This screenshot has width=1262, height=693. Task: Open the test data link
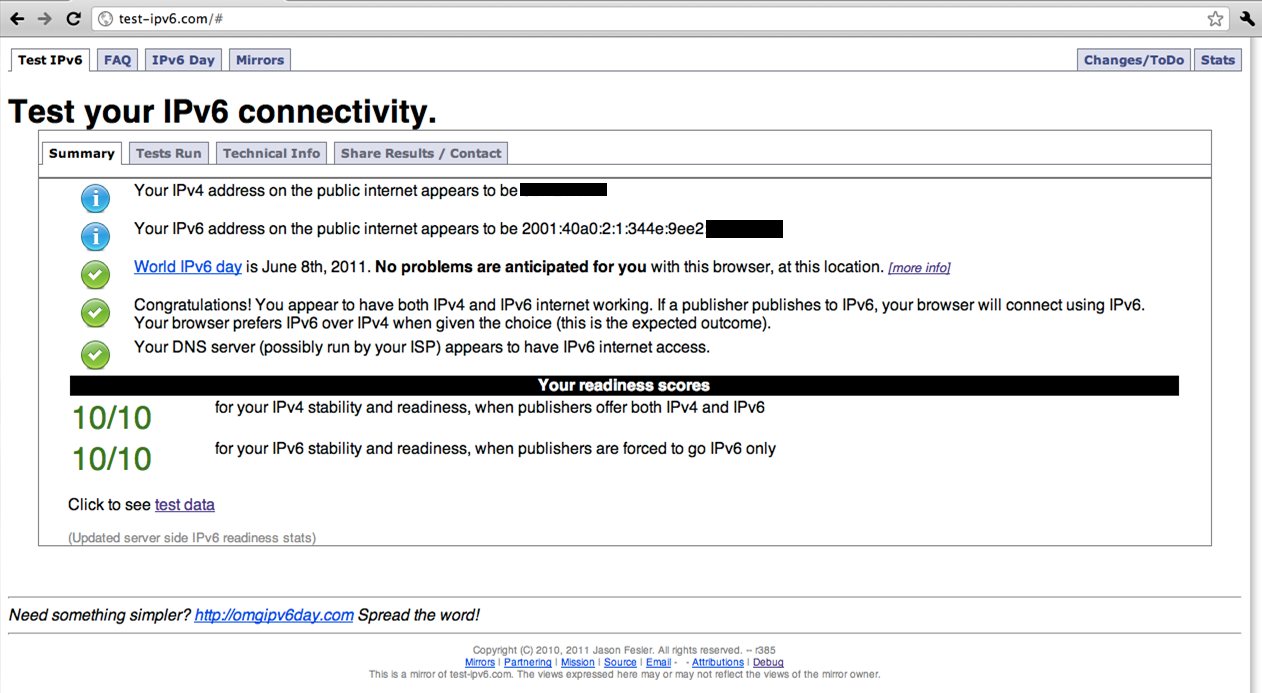point(185,505)
